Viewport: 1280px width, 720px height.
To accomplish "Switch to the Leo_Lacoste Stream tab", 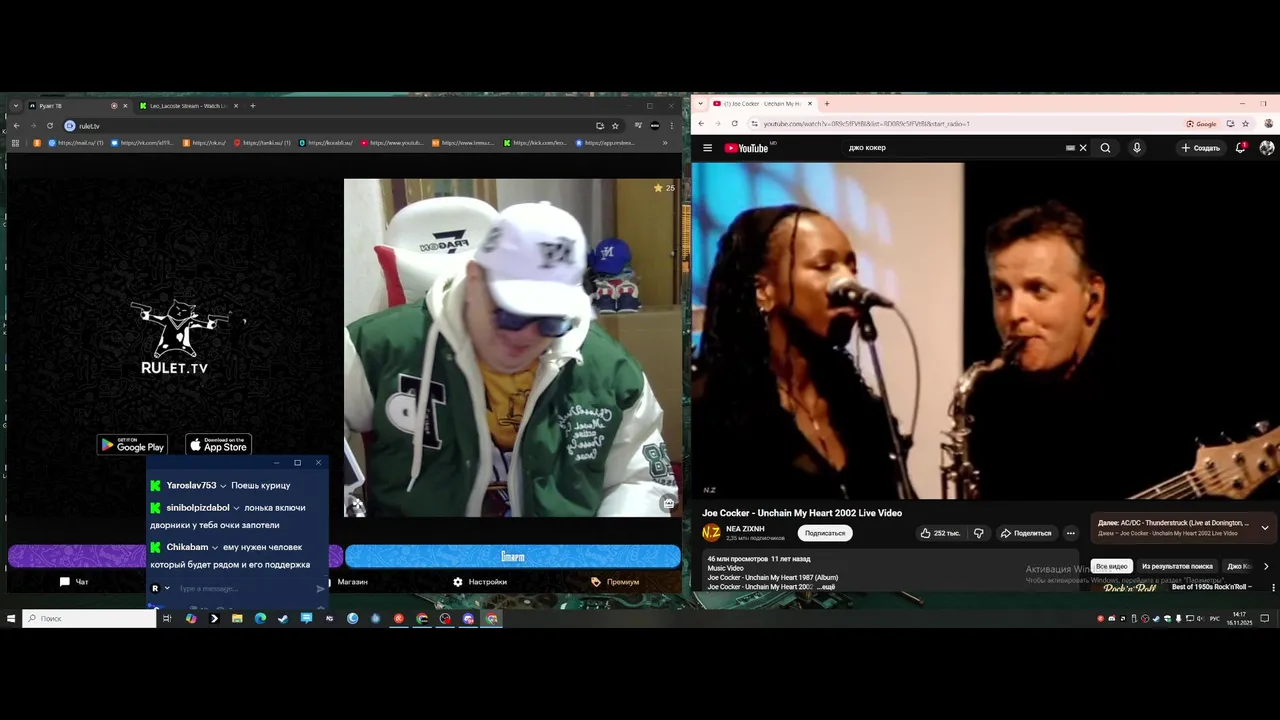I will pyautogui.click(x=190, y=106).
